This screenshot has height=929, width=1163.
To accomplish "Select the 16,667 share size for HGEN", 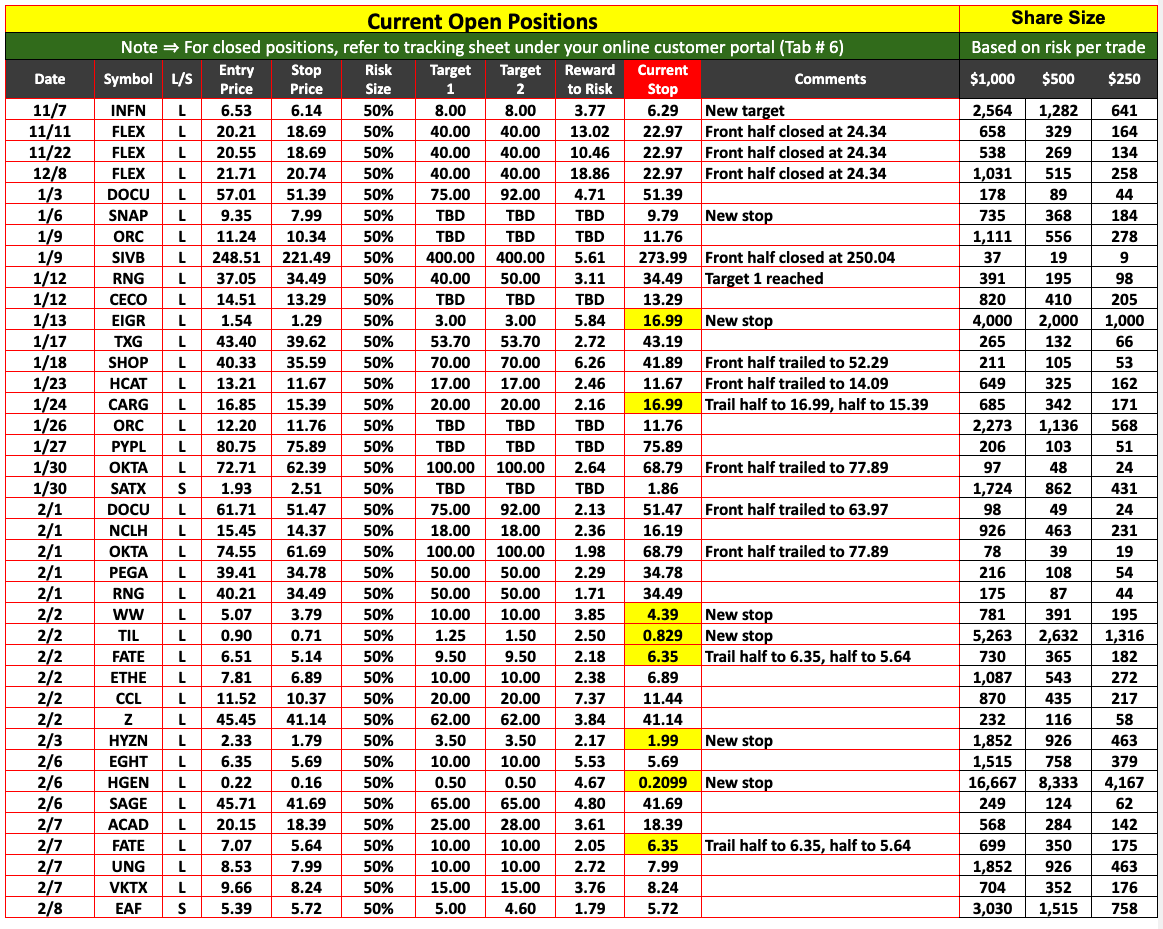I will (x=991, y=783).
